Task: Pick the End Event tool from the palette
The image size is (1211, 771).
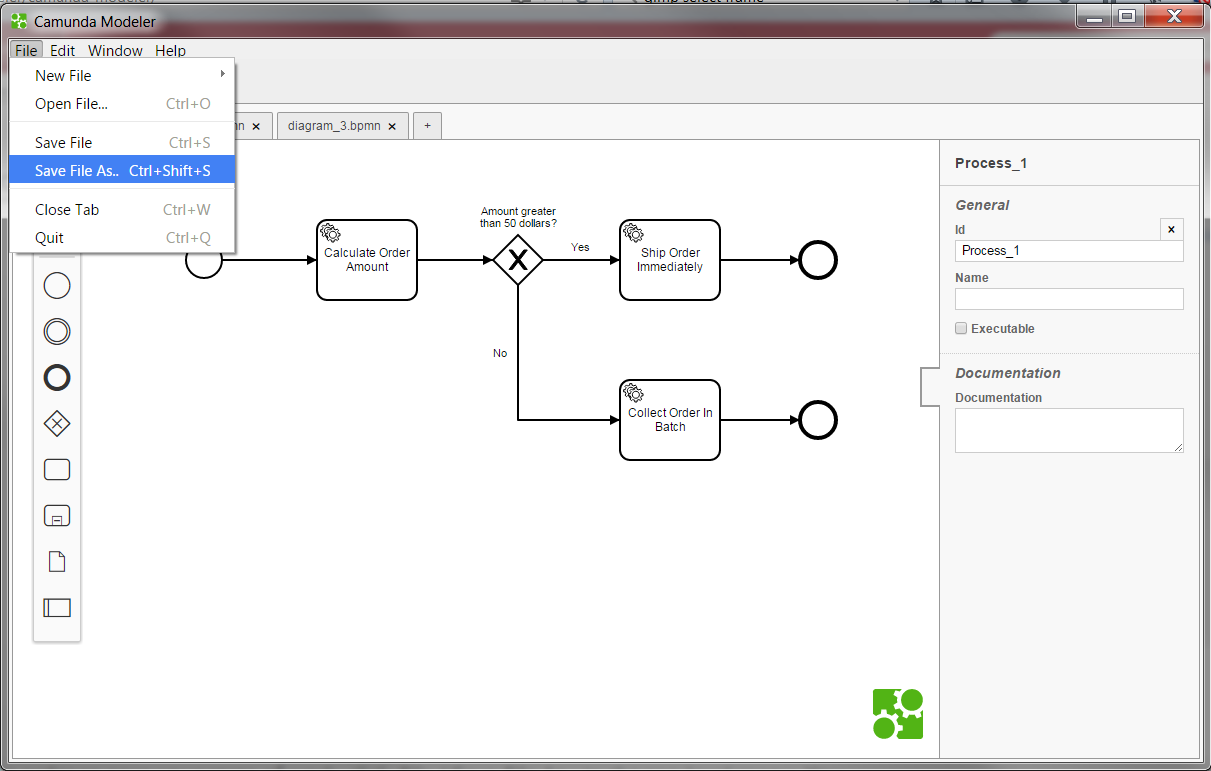Action: pos(57,377)
